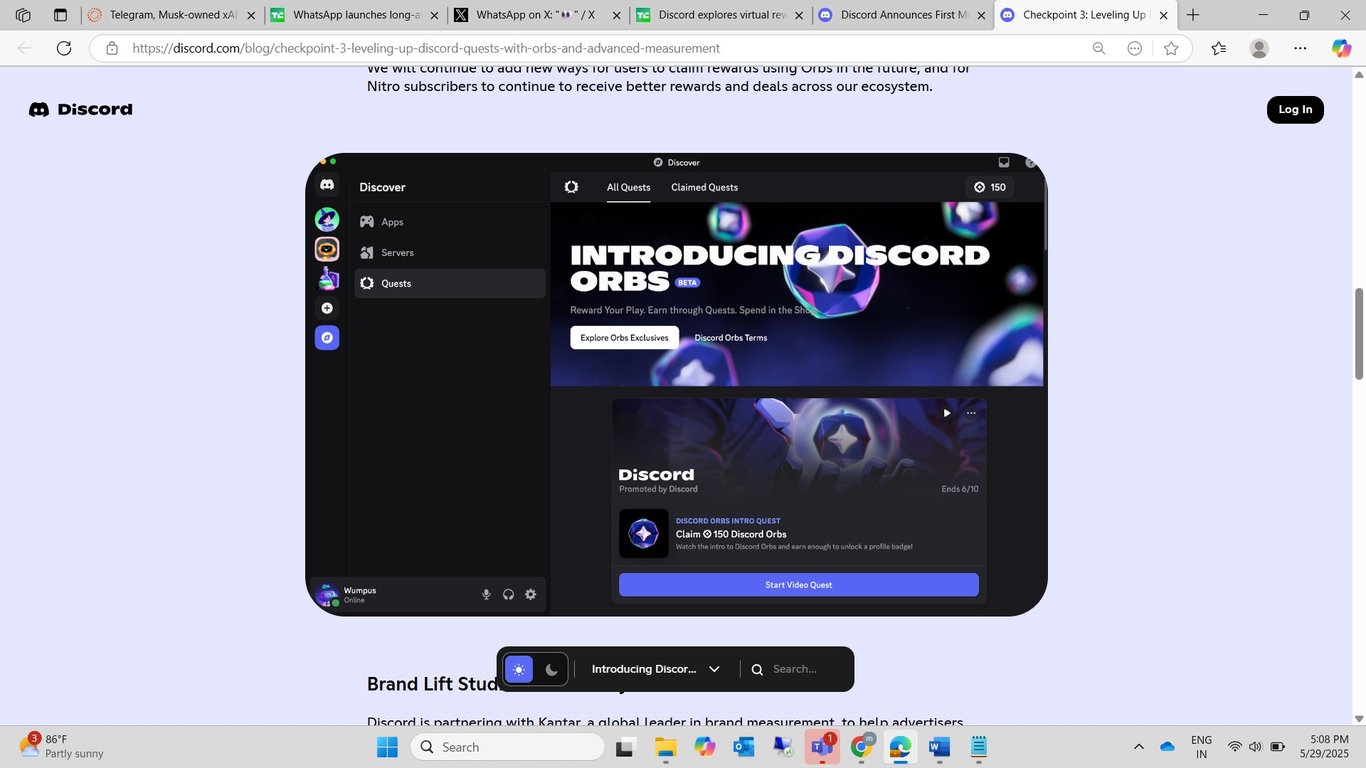Open Edge workspaces icon
This screenshot has width=1366, height=768.
pyautogui.click(x=23, y=15)
